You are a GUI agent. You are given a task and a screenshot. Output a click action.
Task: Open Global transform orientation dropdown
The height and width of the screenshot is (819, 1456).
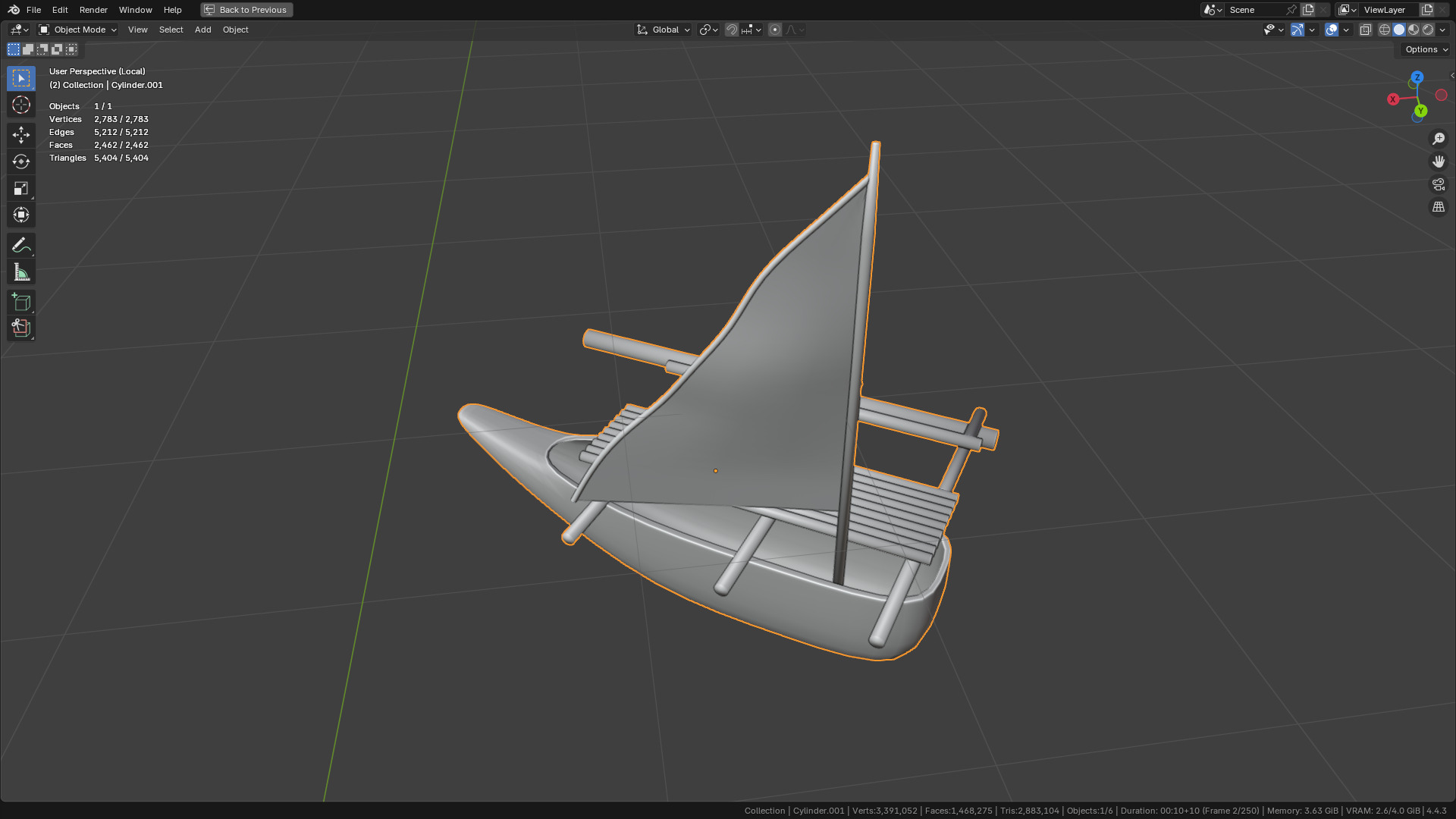pyautogui.click(x=664, y=30)
